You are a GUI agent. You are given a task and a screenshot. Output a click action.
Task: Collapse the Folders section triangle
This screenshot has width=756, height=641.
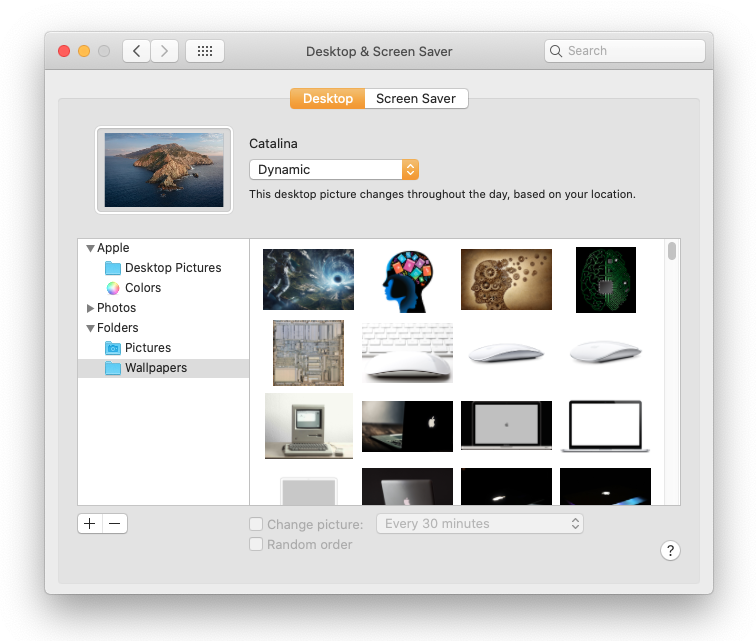(90, 328)
